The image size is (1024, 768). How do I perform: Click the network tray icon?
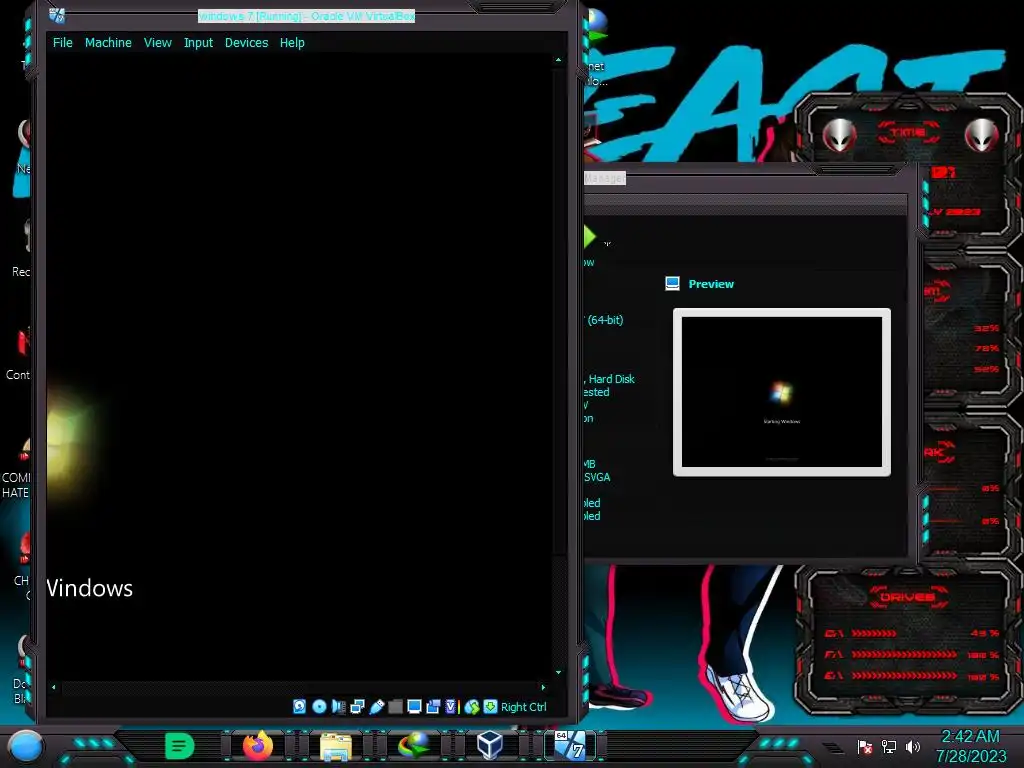click(889, 746)
